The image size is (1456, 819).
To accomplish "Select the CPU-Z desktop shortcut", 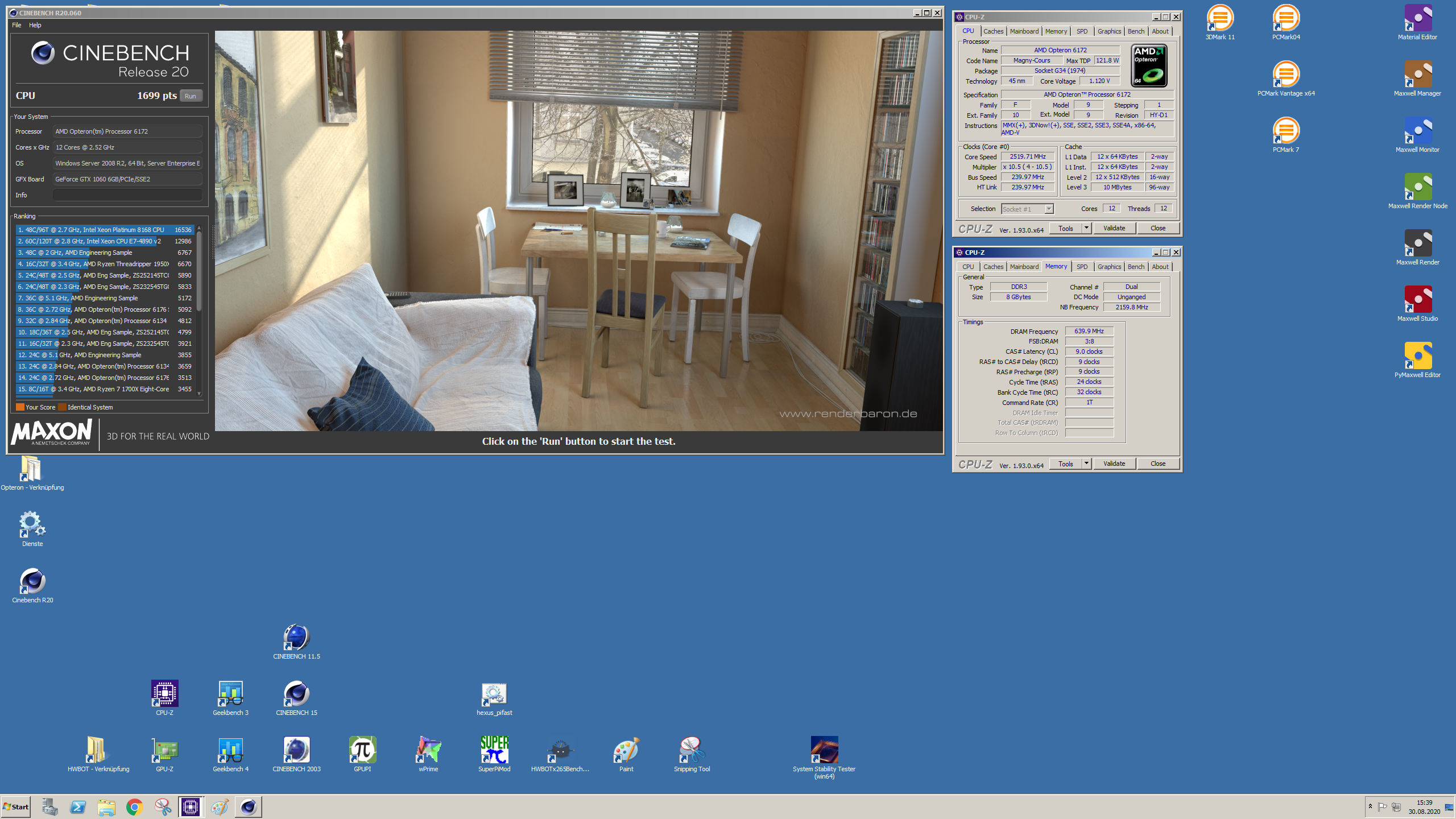I will coord(164,698).
